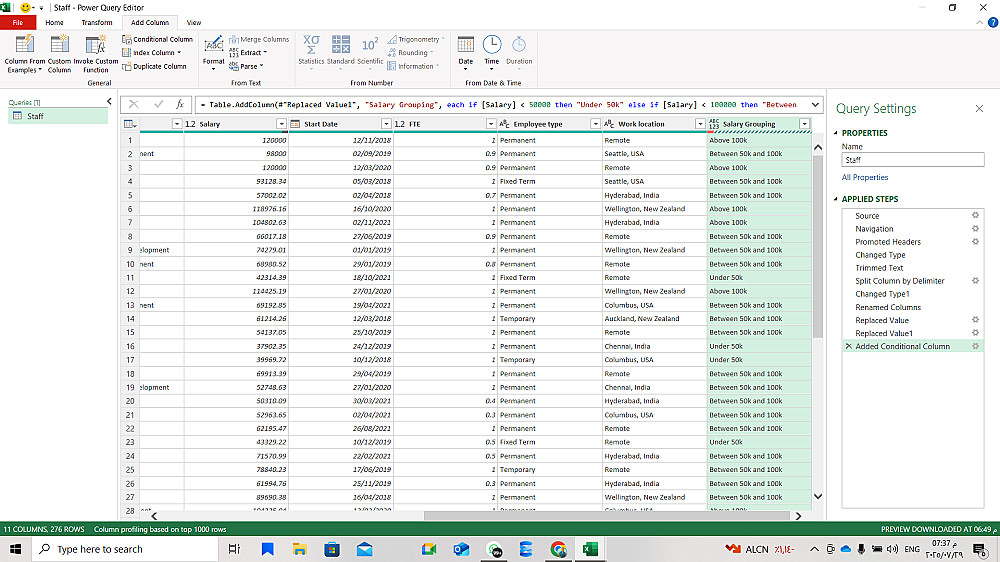The width and height of the screenshot is (1000, 562).
Task: Collapse the PROPERTIES section
Action: (836, 133)
